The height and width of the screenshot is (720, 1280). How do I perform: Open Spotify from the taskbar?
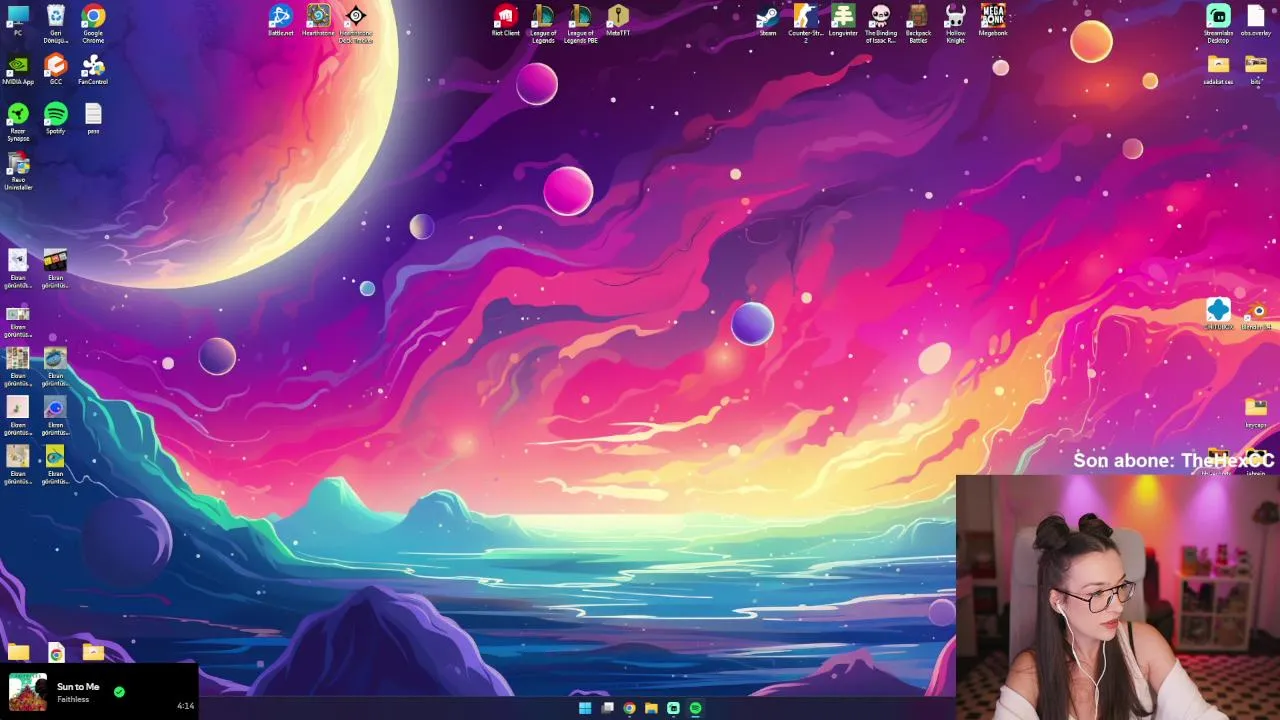coord(696,708)
